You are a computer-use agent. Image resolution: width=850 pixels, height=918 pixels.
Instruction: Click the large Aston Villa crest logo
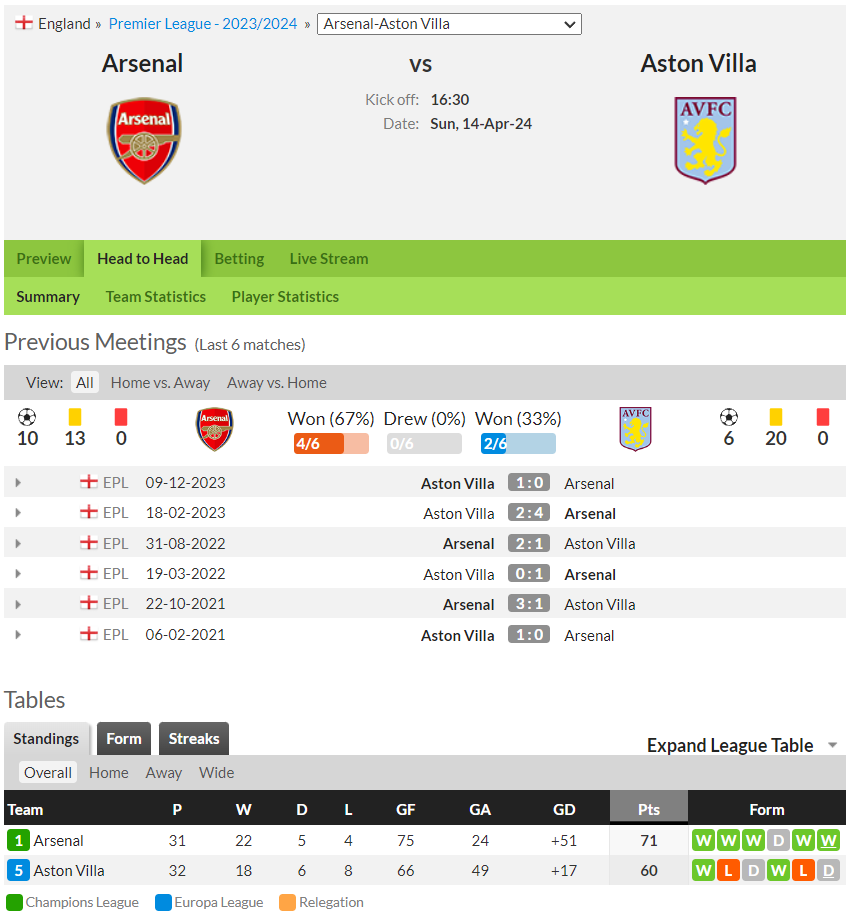[705, 140]
